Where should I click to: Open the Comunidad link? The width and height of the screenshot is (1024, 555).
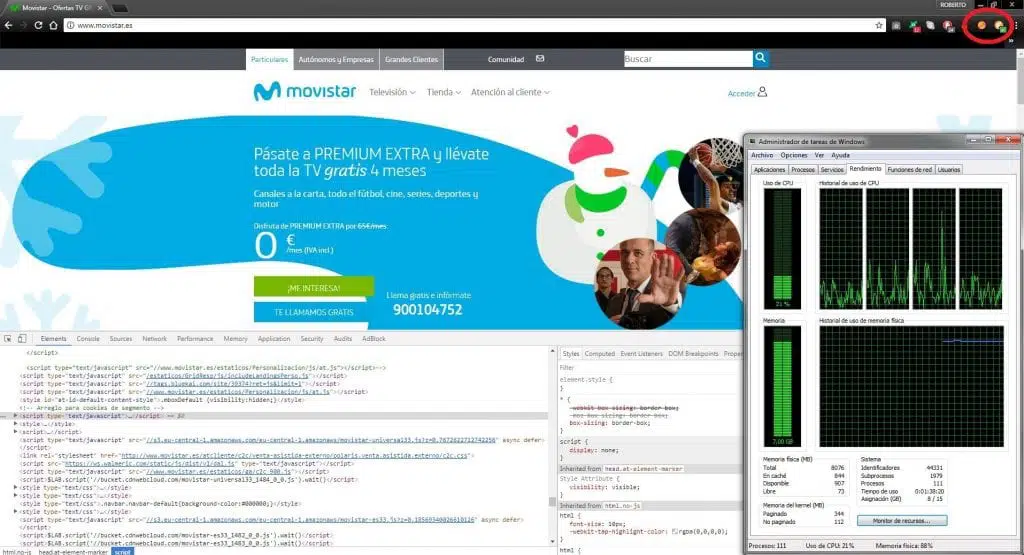[x=505, y=59]
